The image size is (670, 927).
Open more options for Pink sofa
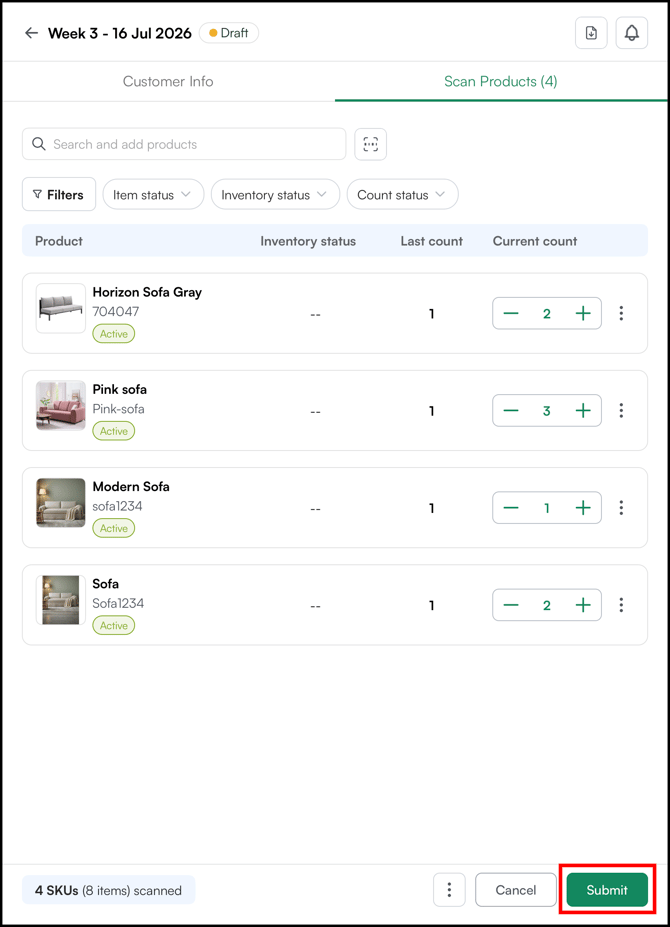pyautogui.click(x=621, y=410)
